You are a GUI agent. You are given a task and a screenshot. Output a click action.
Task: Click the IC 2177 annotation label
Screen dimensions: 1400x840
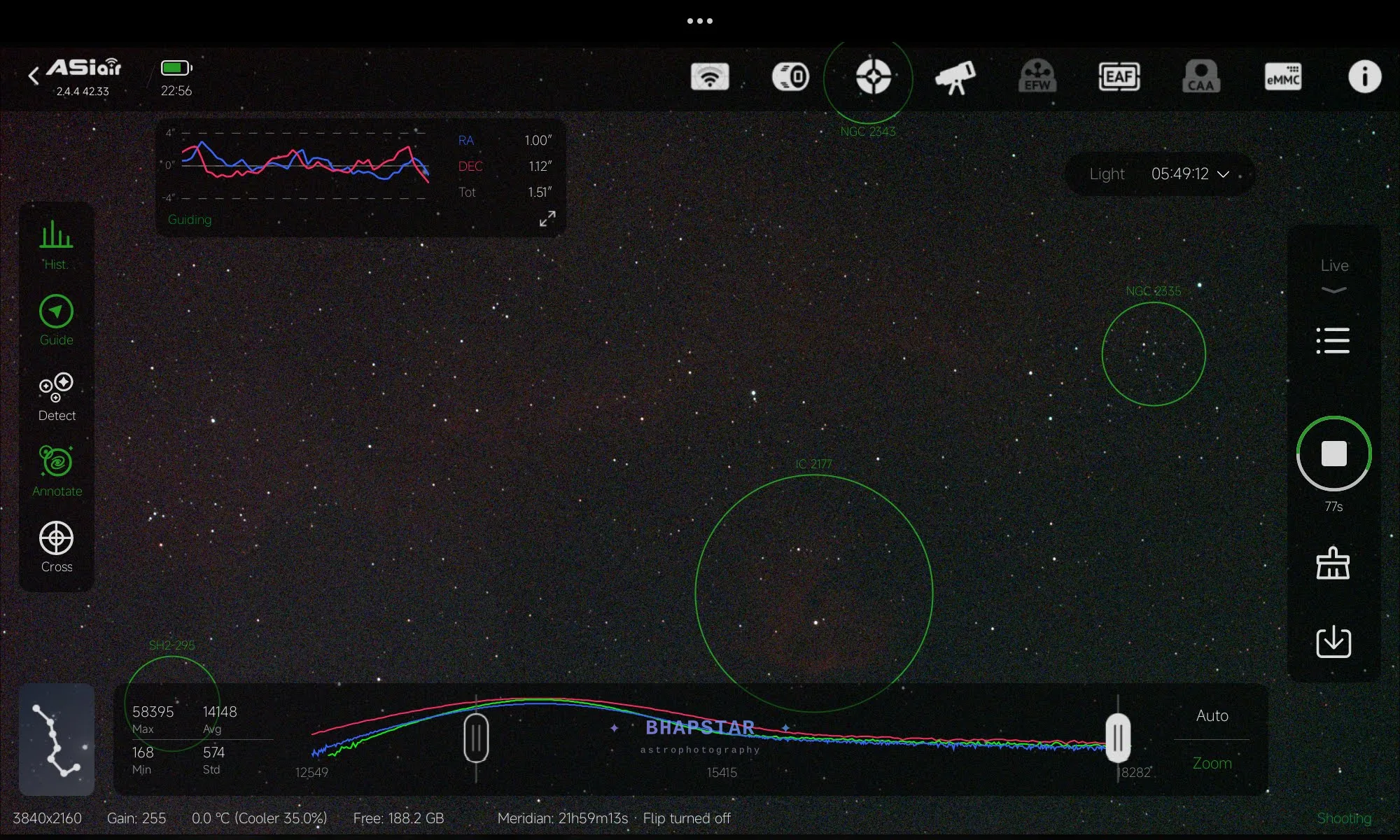[813, 463]
